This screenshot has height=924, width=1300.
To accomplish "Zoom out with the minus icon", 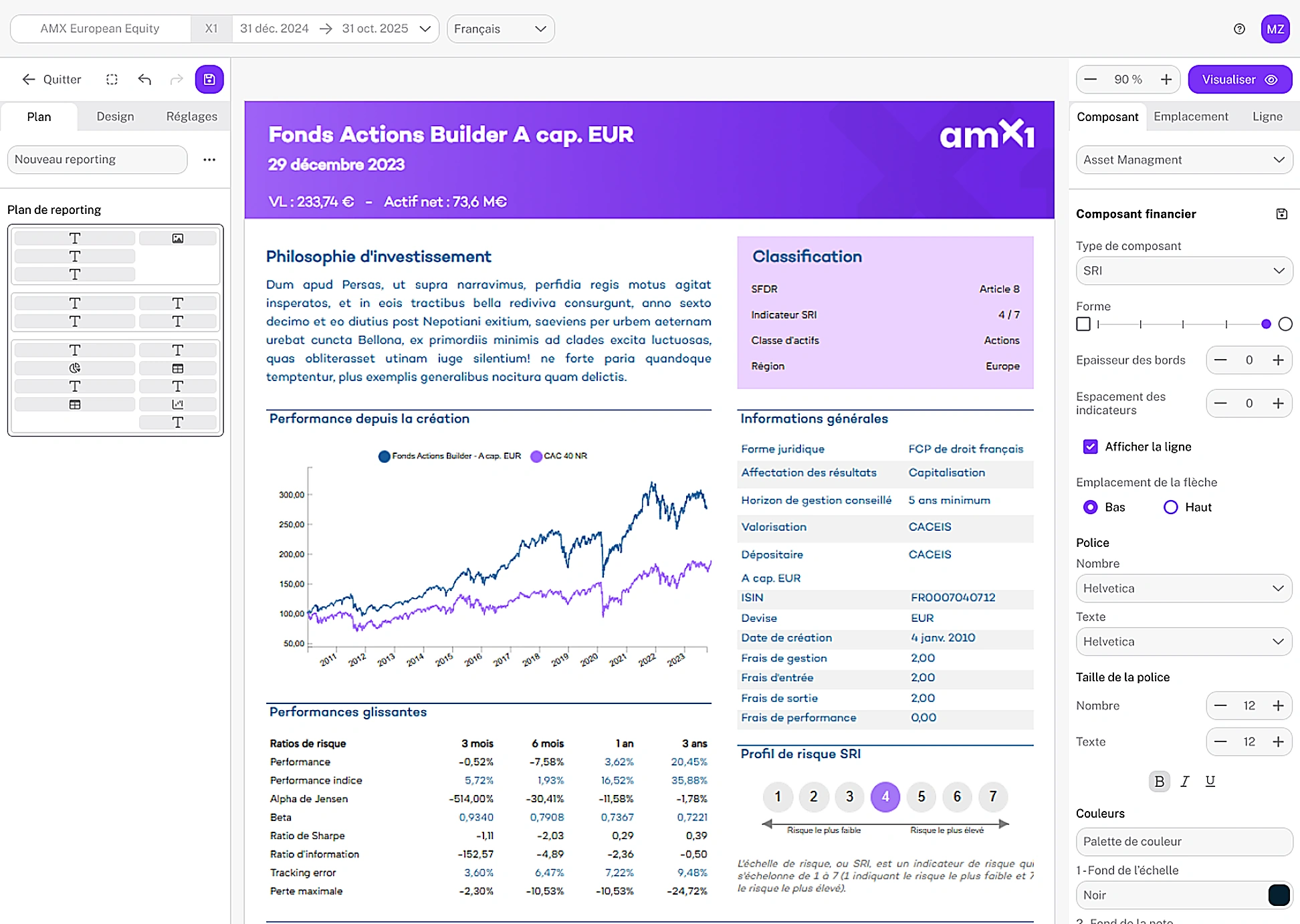I will [x=1091, y=80].
